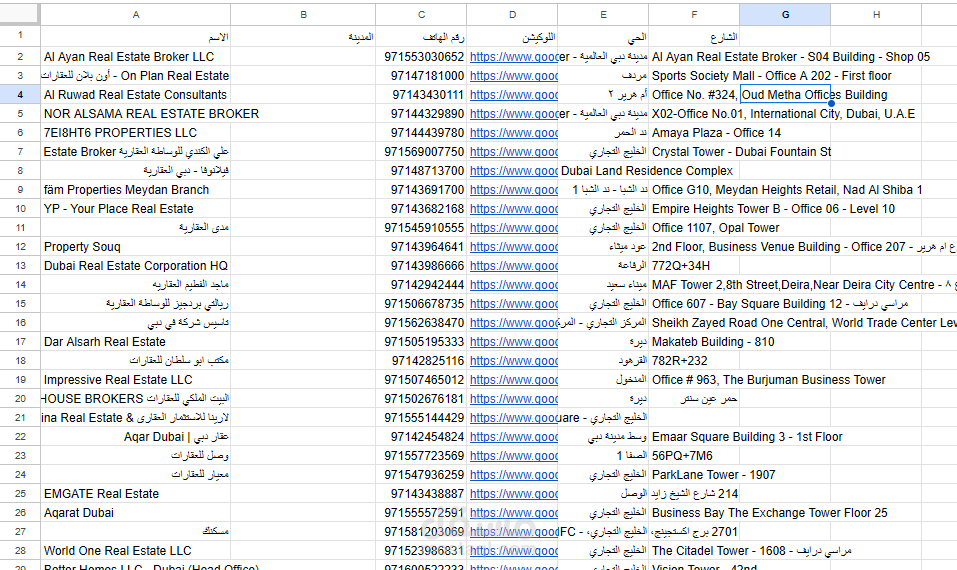Click phone number 971569007750
This screenshot has height=570, width=957.
point(424,151)
